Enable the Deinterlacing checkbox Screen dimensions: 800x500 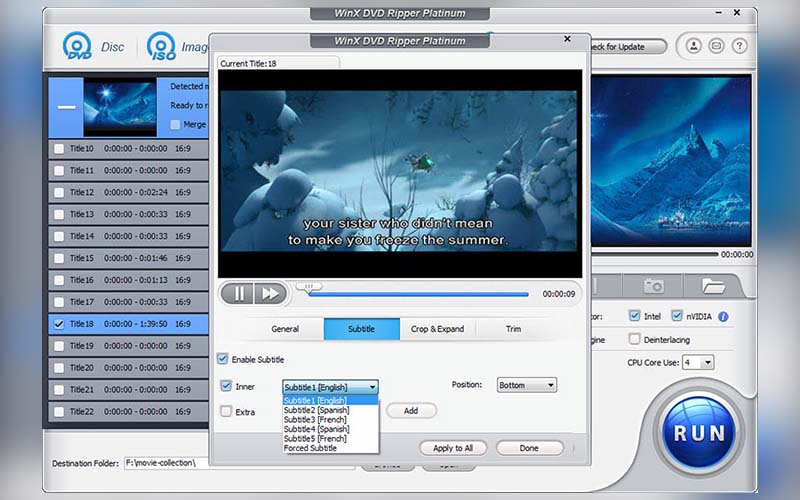pos(634,339)
